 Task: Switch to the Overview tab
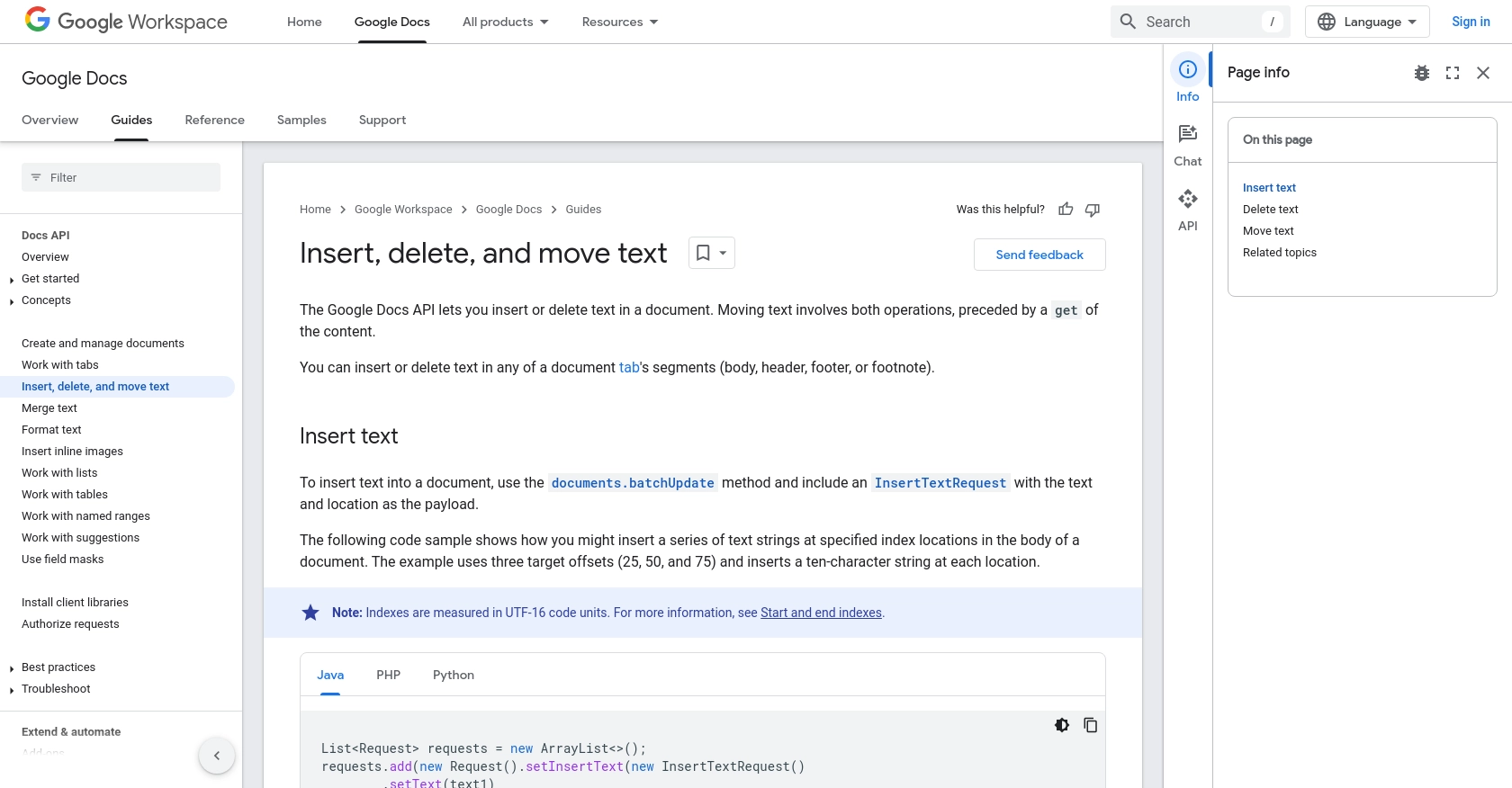[50, 120]
